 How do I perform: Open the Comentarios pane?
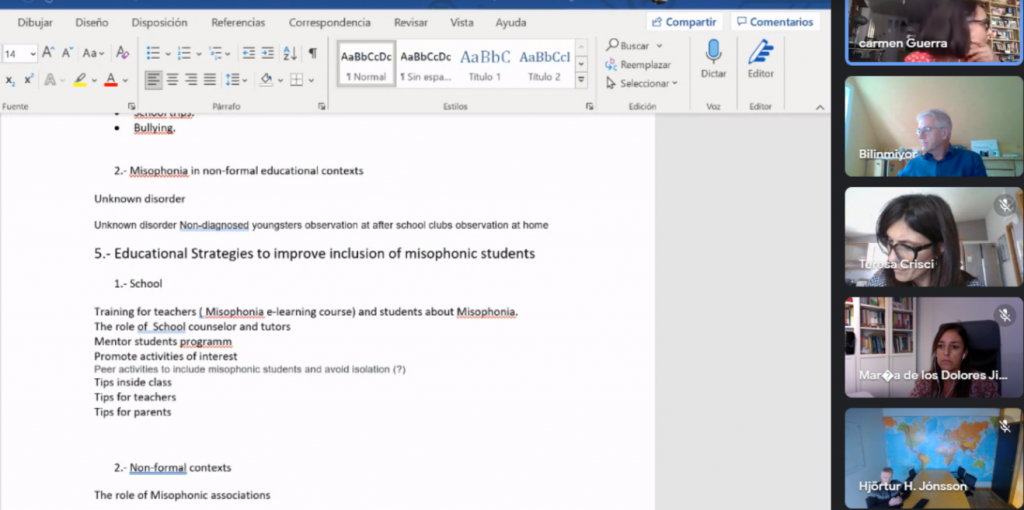pyautogui.click(x=775, y=22)
